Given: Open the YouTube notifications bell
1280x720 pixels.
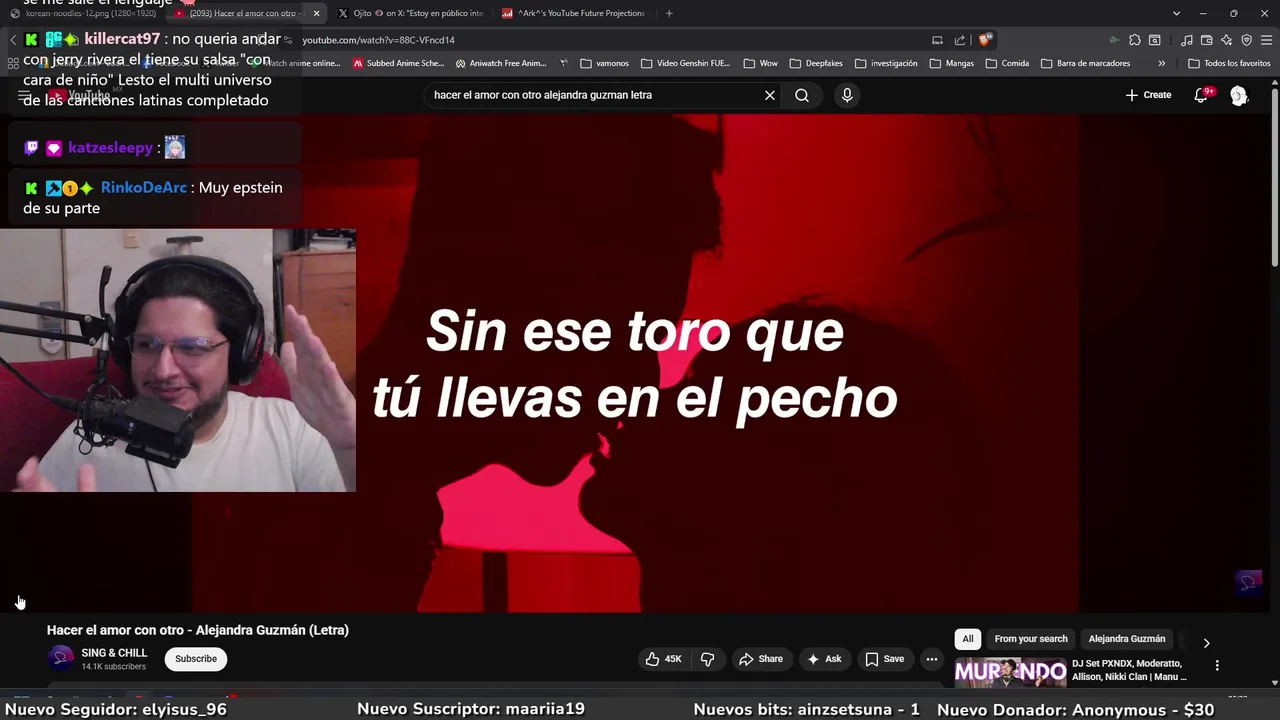Looking at the screenshot, I should point(1201,95).
